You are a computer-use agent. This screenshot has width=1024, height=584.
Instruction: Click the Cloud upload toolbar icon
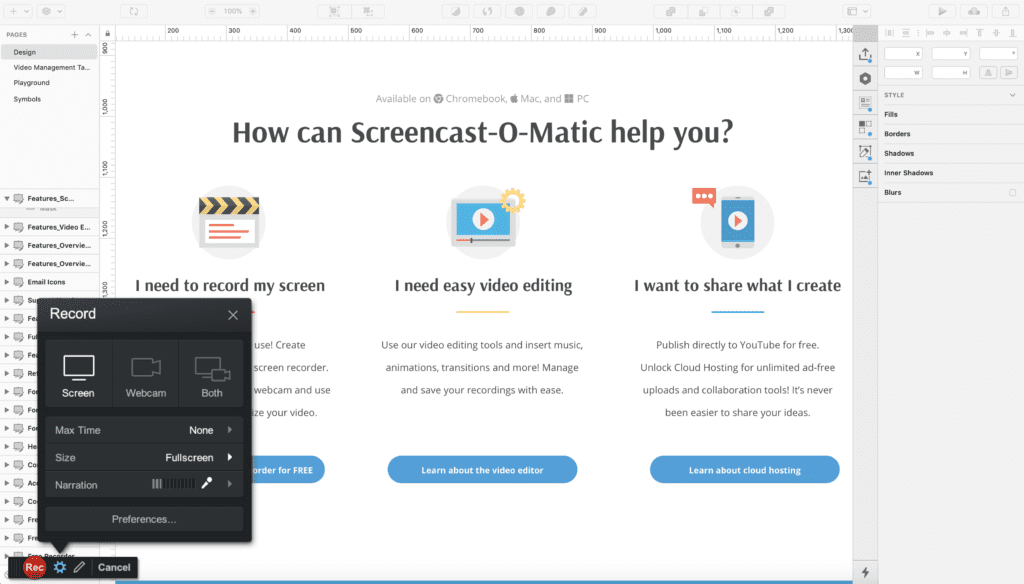[x=974, y=11]
